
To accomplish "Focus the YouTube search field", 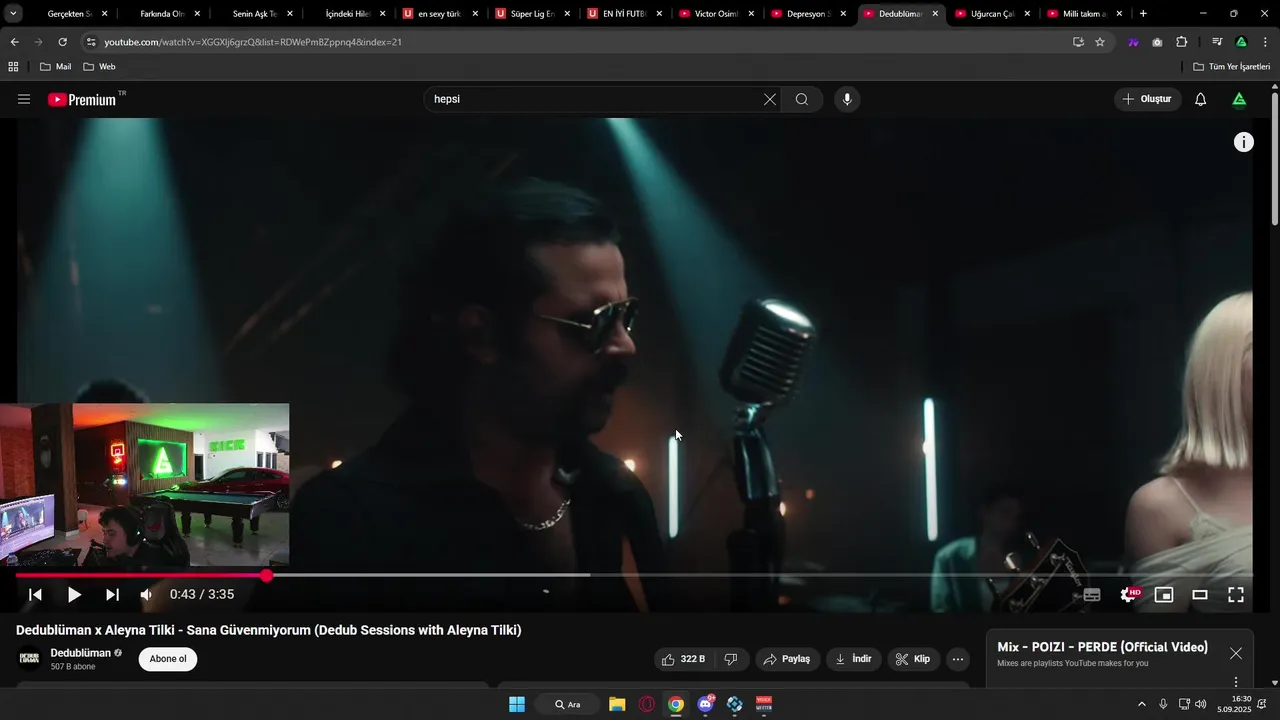I will pos(595,99).
